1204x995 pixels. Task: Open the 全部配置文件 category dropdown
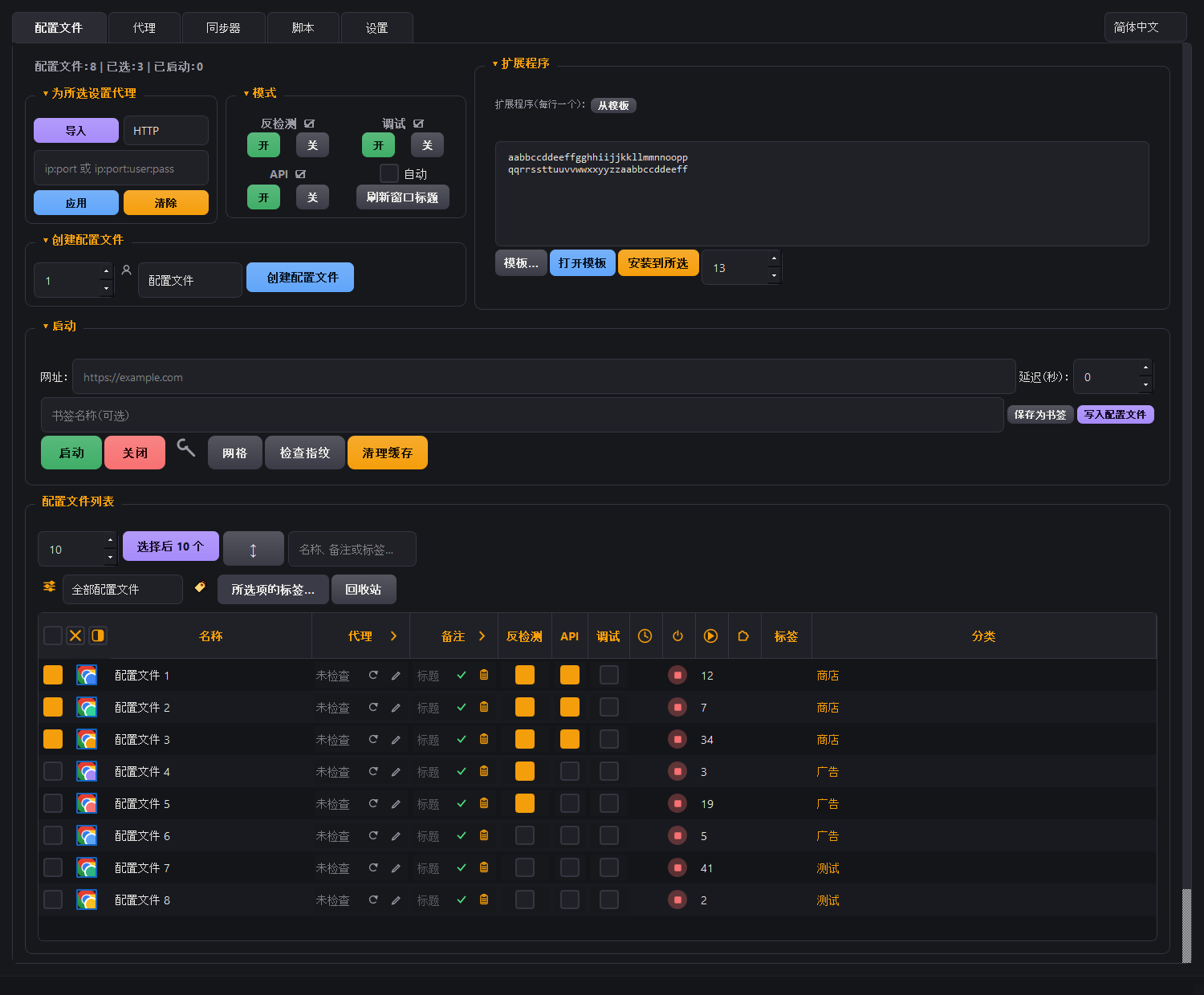123,589
